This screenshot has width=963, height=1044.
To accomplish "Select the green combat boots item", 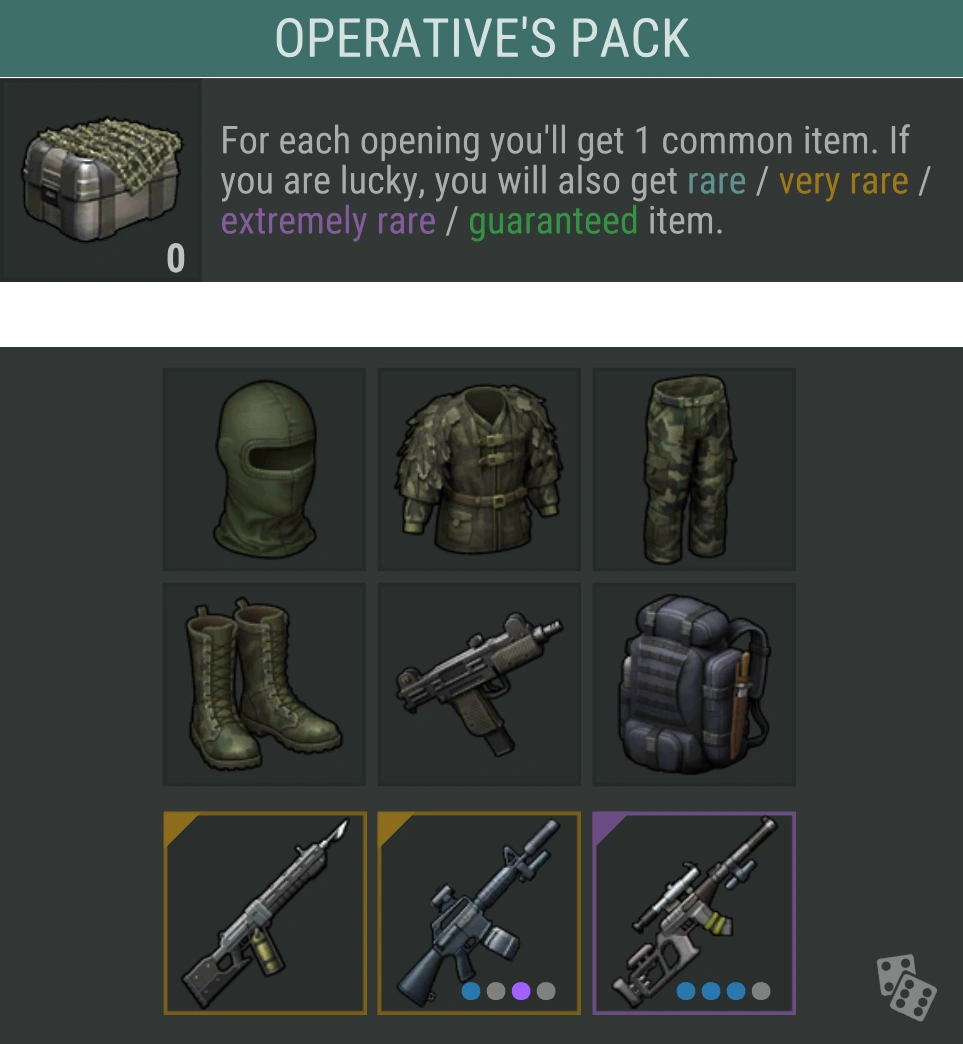I will (264, 684).
